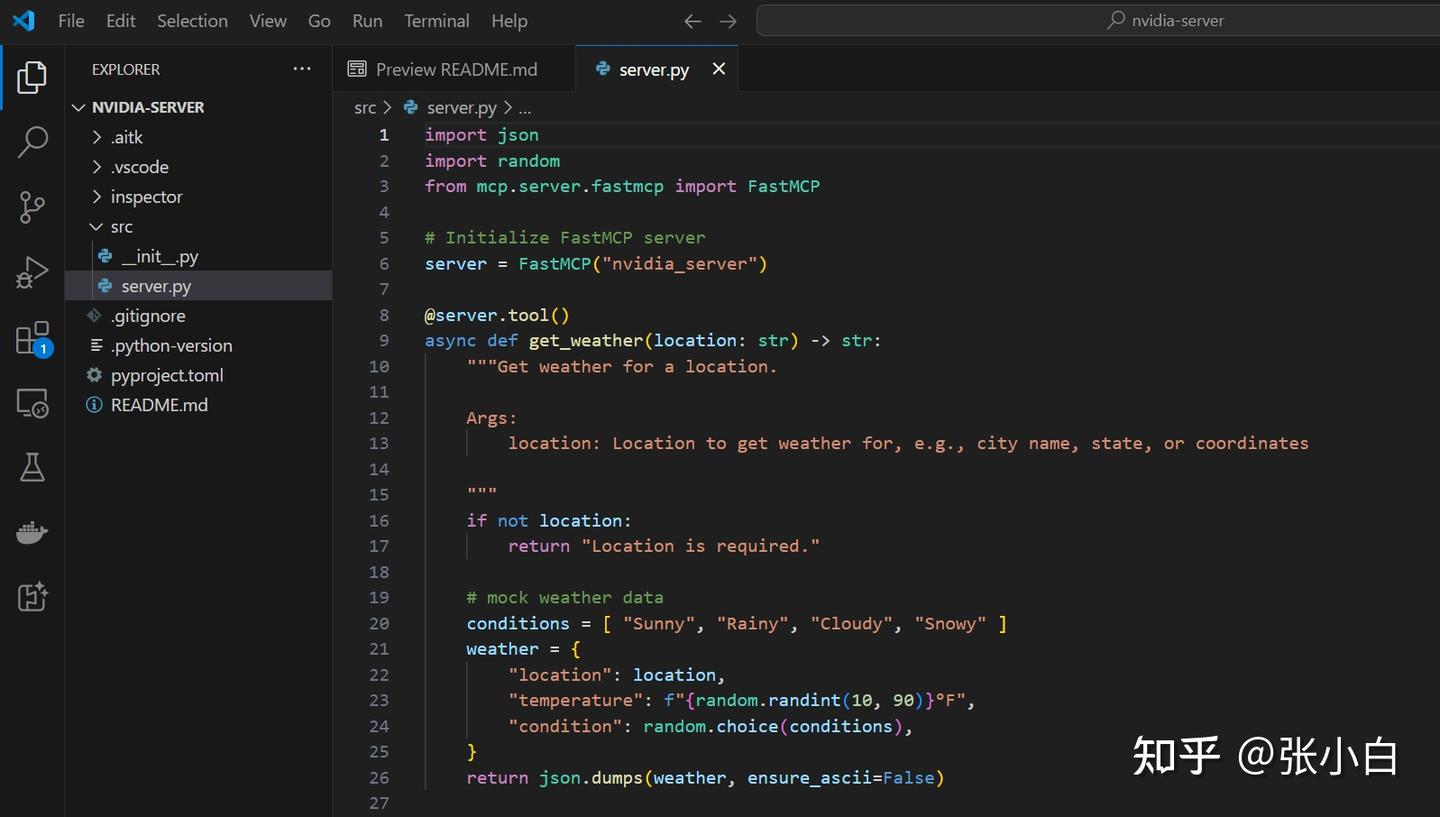Open the Terminal menu
Screen dimensions: 1440x817
436,21
